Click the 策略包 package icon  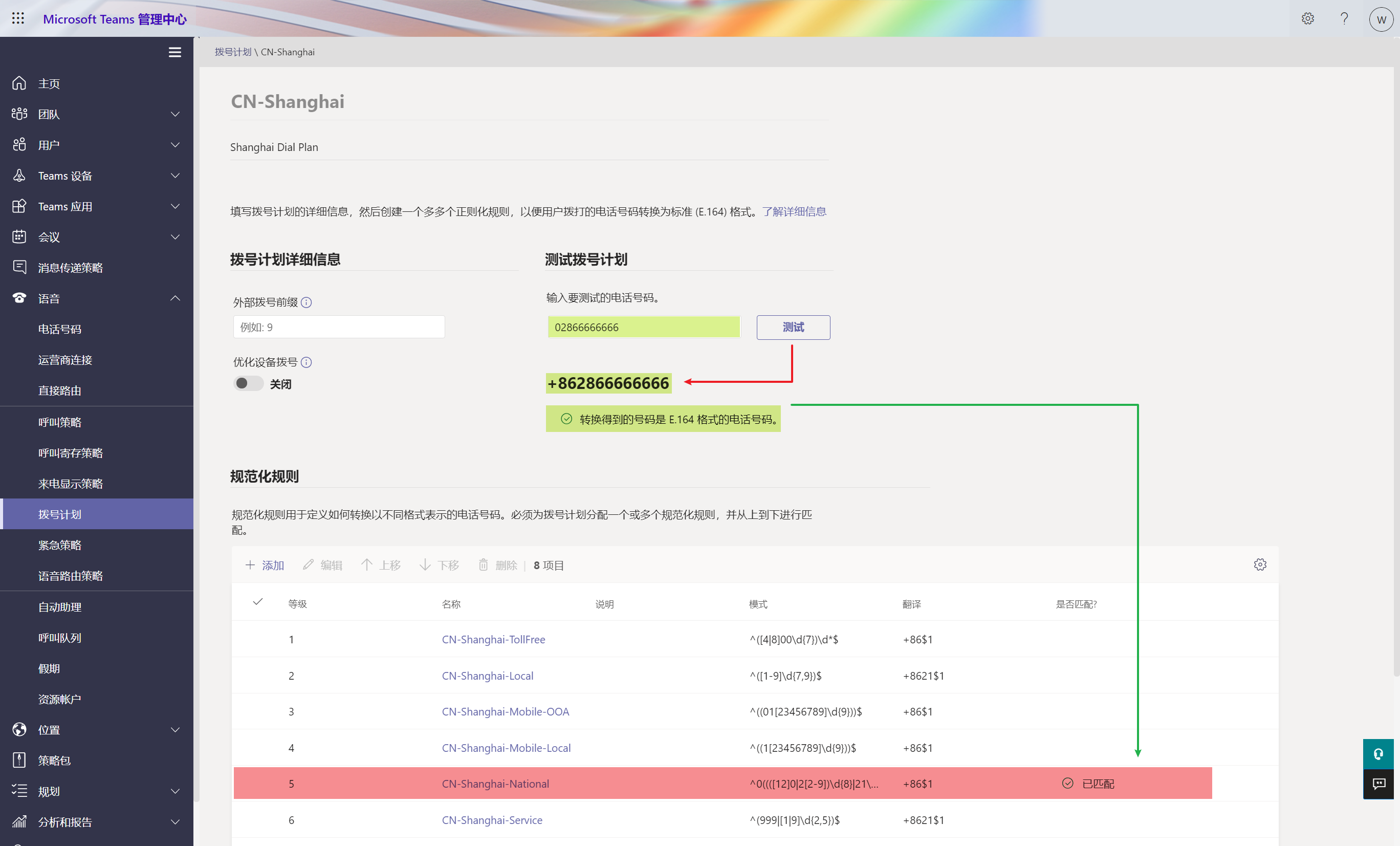[19, 760]
